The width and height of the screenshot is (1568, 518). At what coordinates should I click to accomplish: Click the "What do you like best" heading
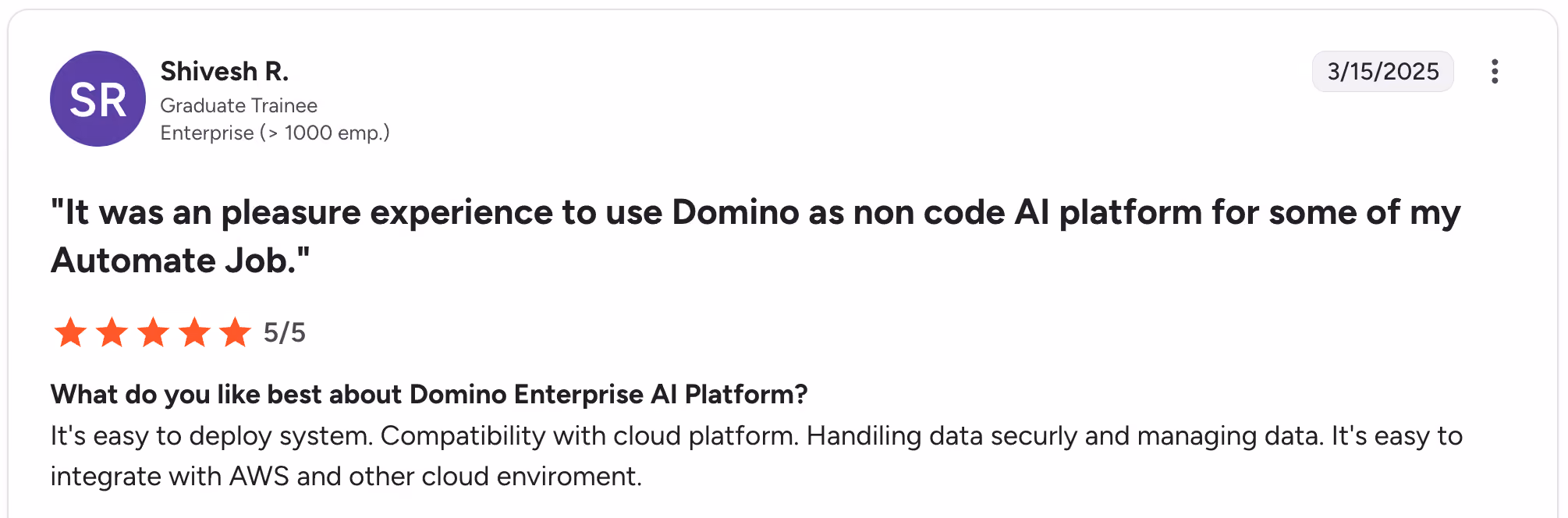429,394
